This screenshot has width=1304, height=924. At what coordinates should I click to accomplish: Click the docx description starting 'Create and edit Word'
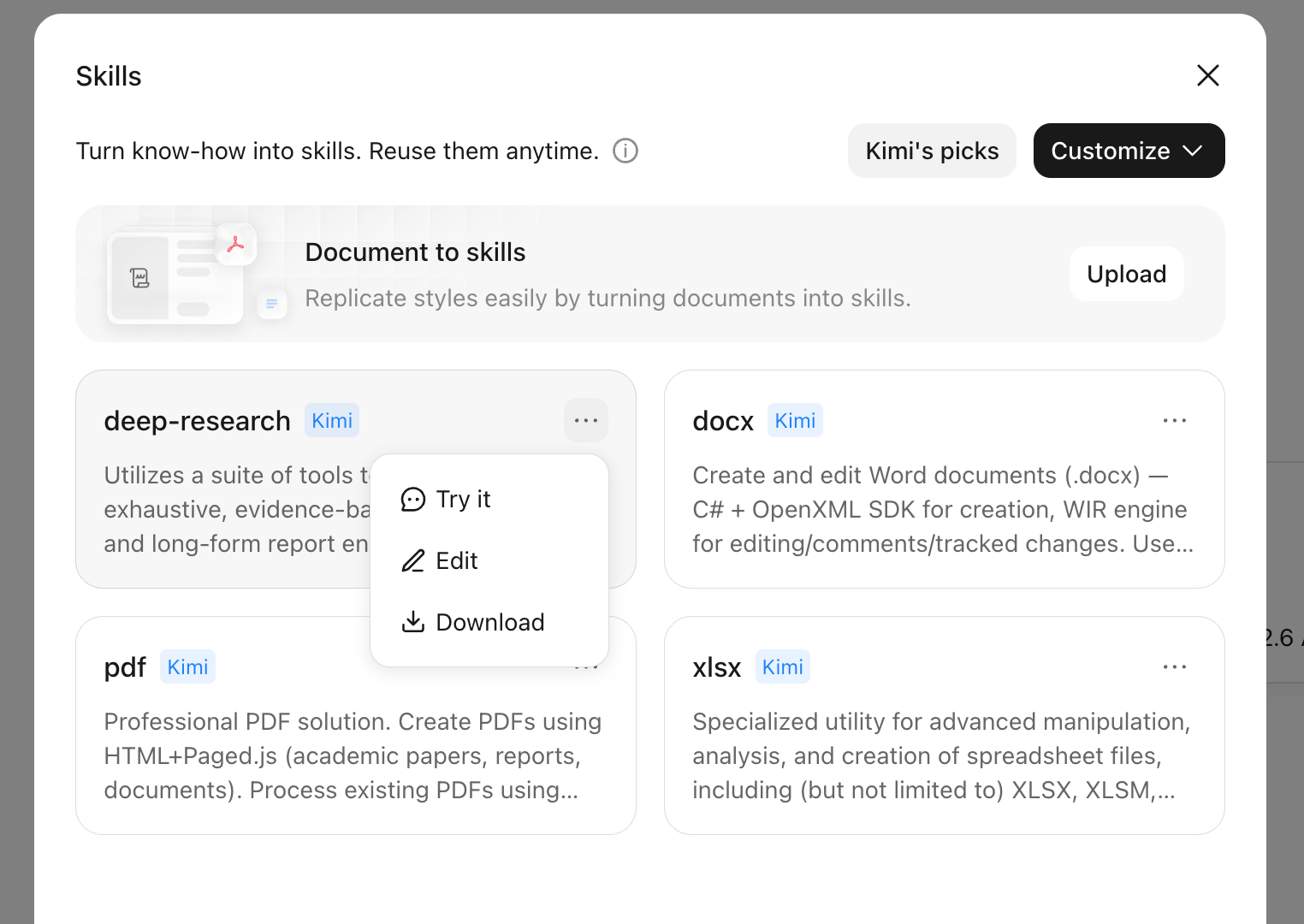point(943,509)
